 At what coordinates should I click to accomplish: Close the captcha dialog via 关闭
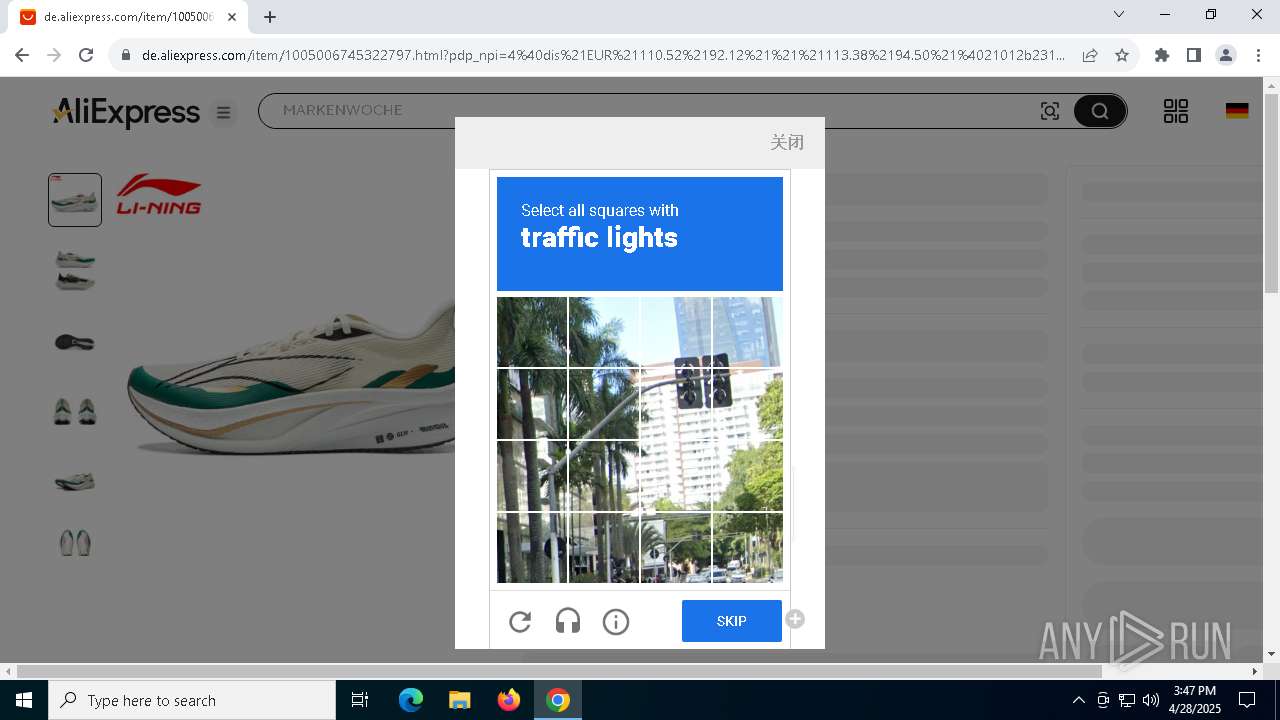(787, 142)
